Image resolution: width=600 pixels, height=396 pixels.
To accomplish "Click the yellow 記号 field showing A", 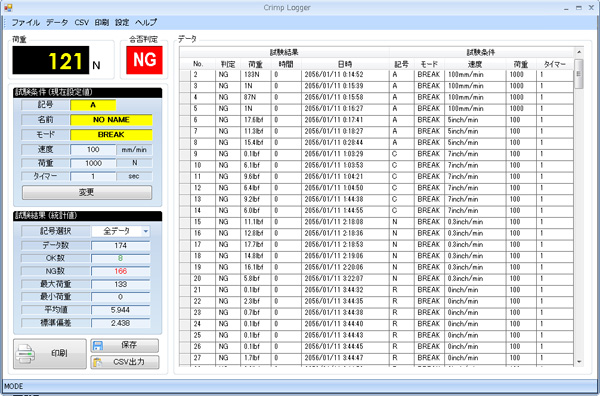I will tap(93, 105).
